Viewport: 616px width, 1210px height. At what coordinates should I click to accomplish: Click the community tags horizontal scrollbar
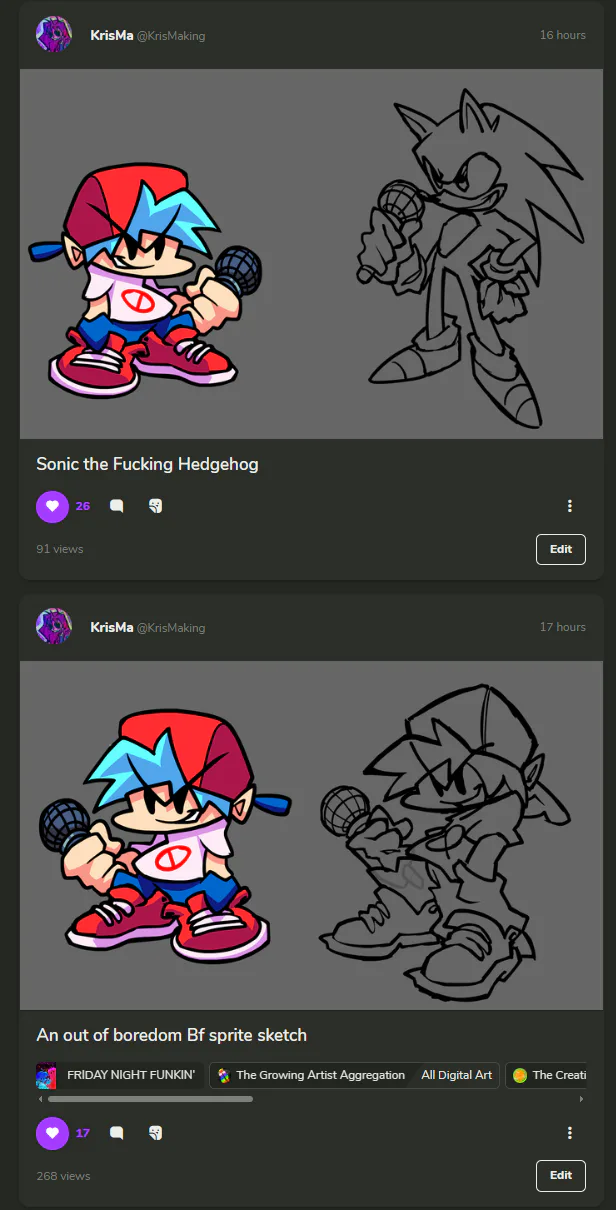150,1098
